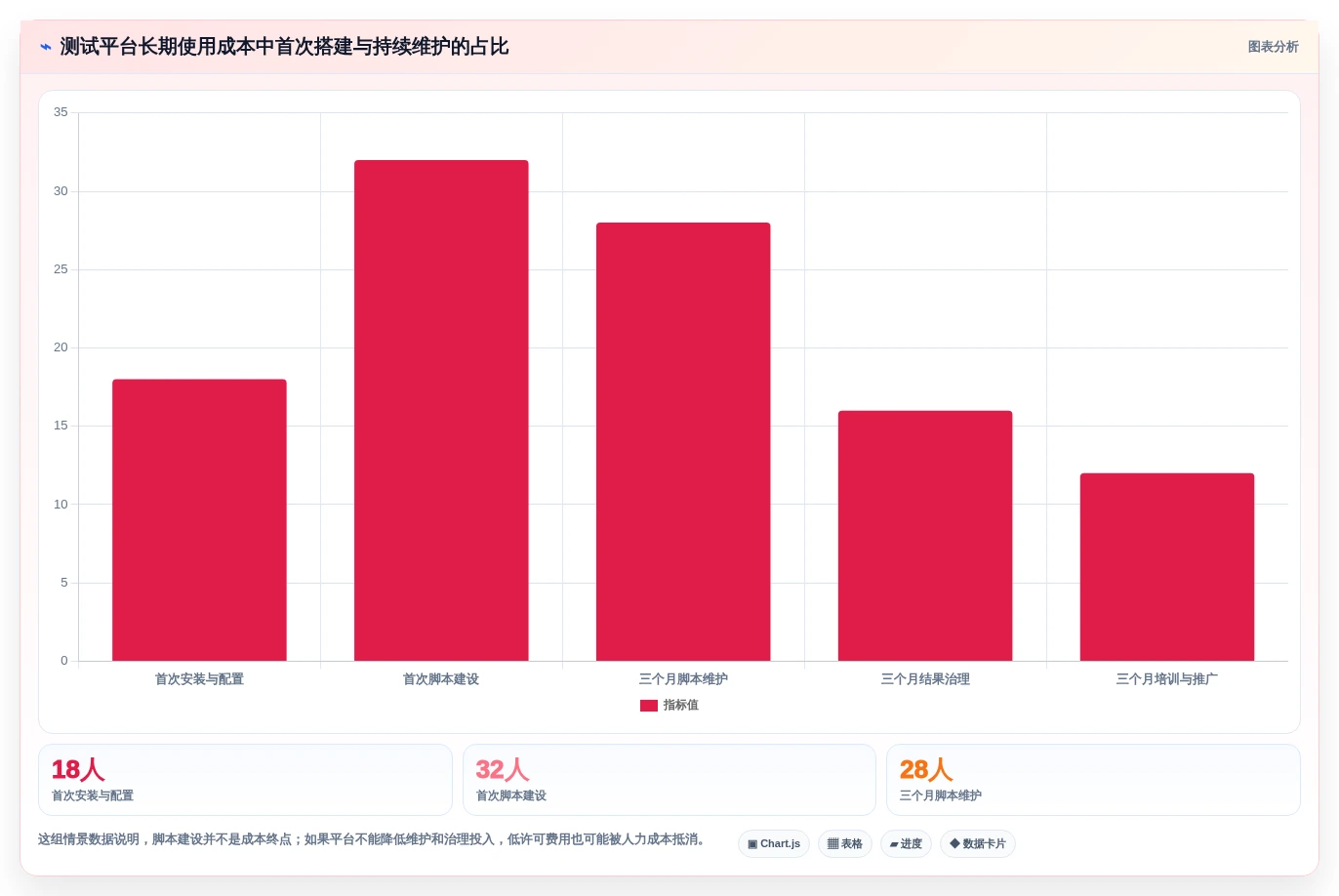Click the 首次脚本建设 axis label
The height and width of the screenshot is (896, 1339).
(441, 679)
